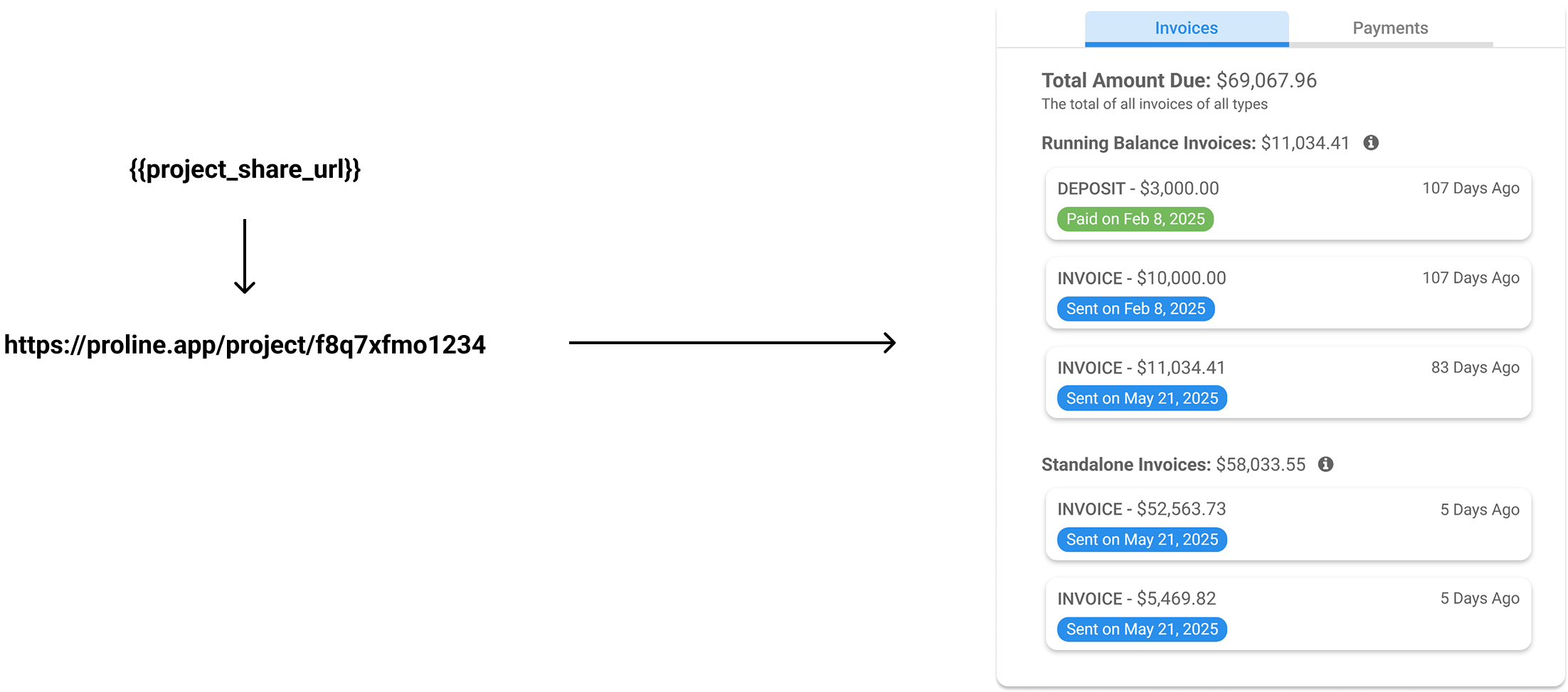1568x692 pixels.
Task: Click the Standalone Invoices info icon
Action: tap(1325, 464)
